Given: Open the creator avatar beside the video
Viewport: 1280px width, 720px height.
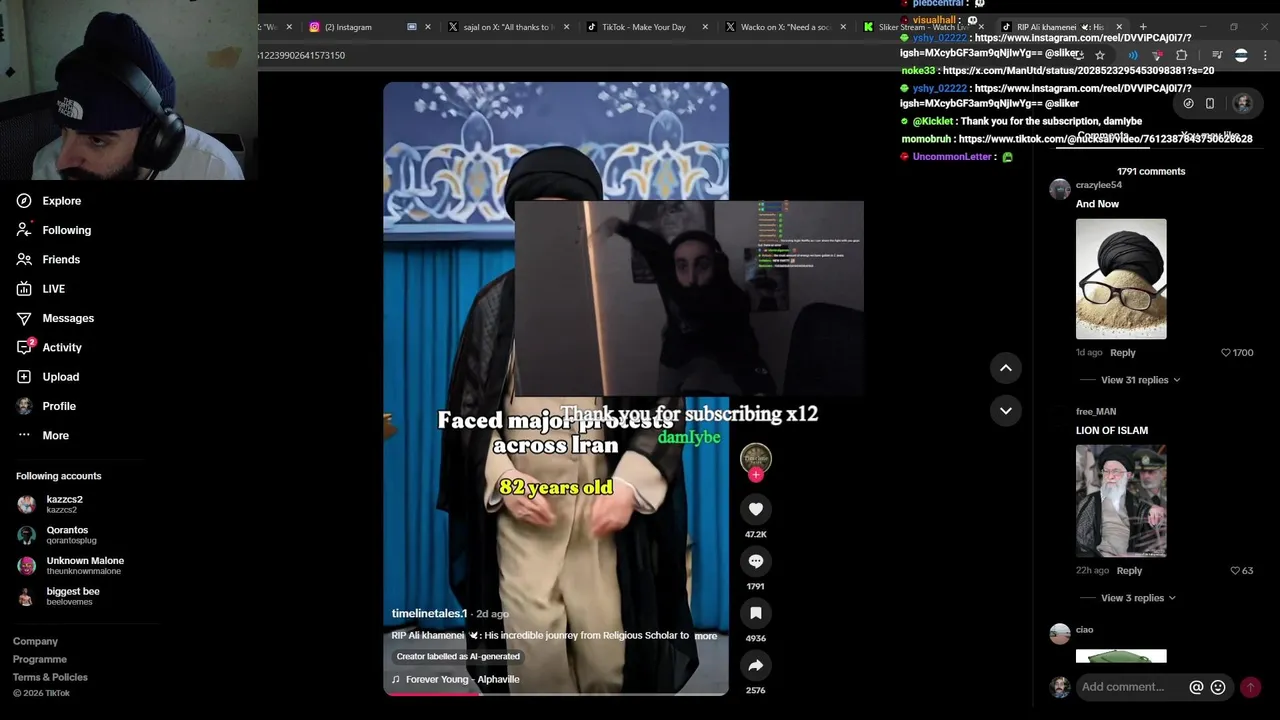Looking at the screenshot, I should (x=756, y=458).
